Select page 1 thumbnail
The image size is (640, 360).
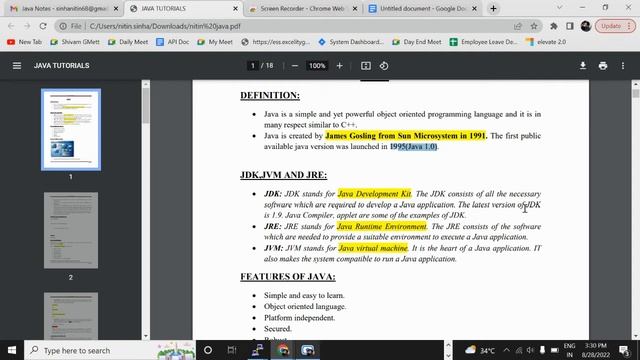pos(71,129)
